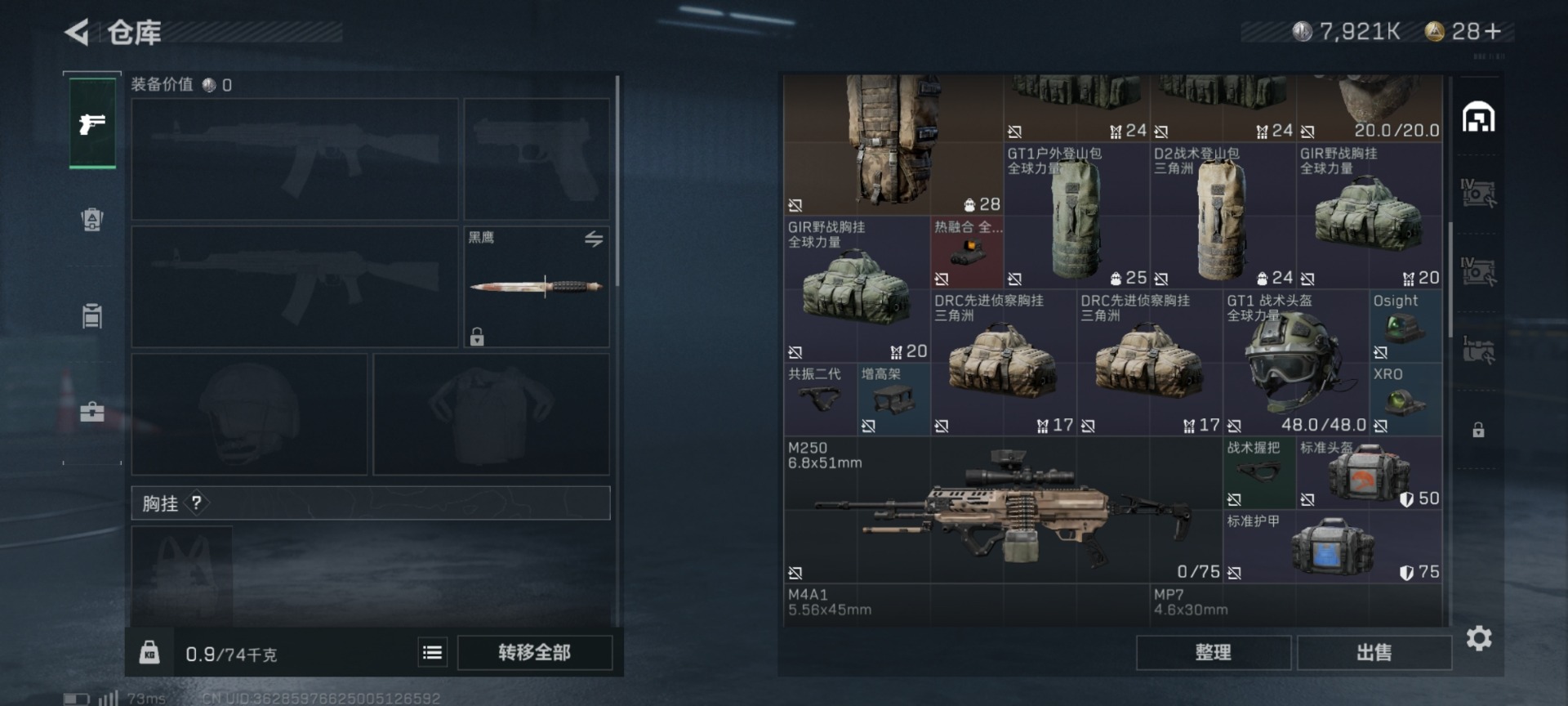Click the 胸挂 question mark help icon
Image resolution: width=1568 pixels, height=706 pixels.
(x=197, y=503)
